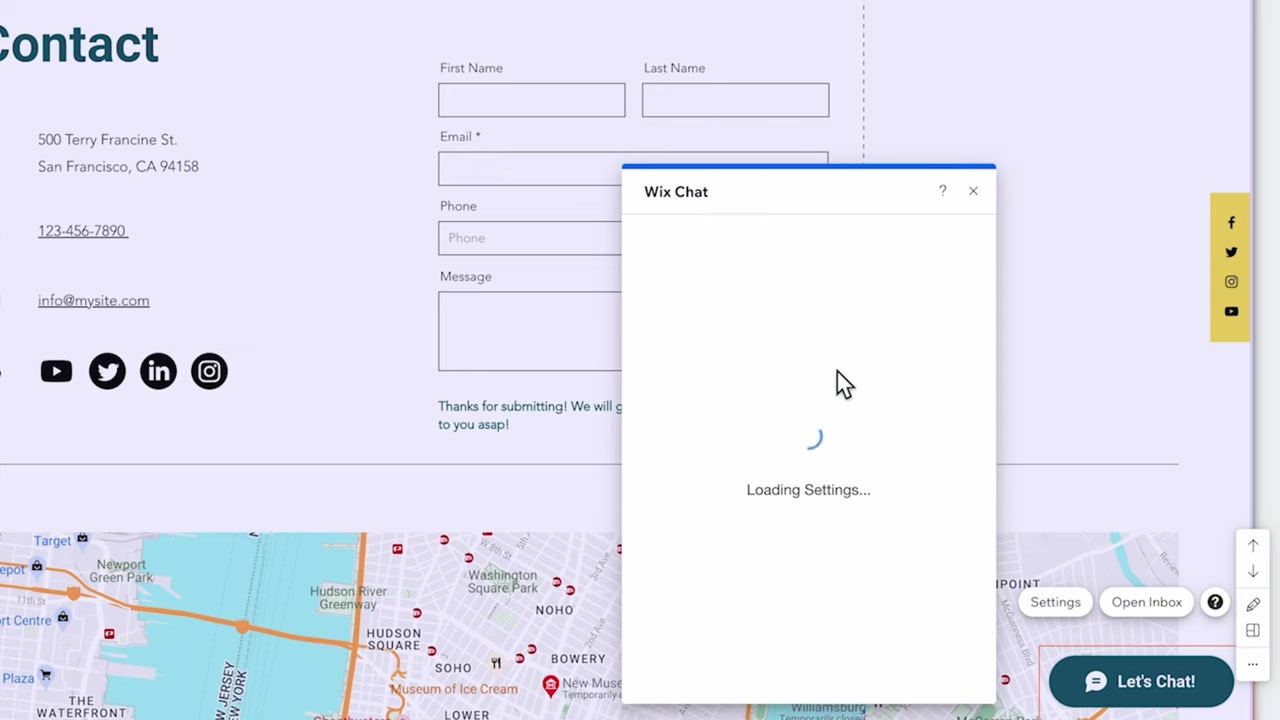Select YouTube icon in yellow social bar
This screenshot has height=720, width=1280.
pyautogui.click(x=1231, y=311)
